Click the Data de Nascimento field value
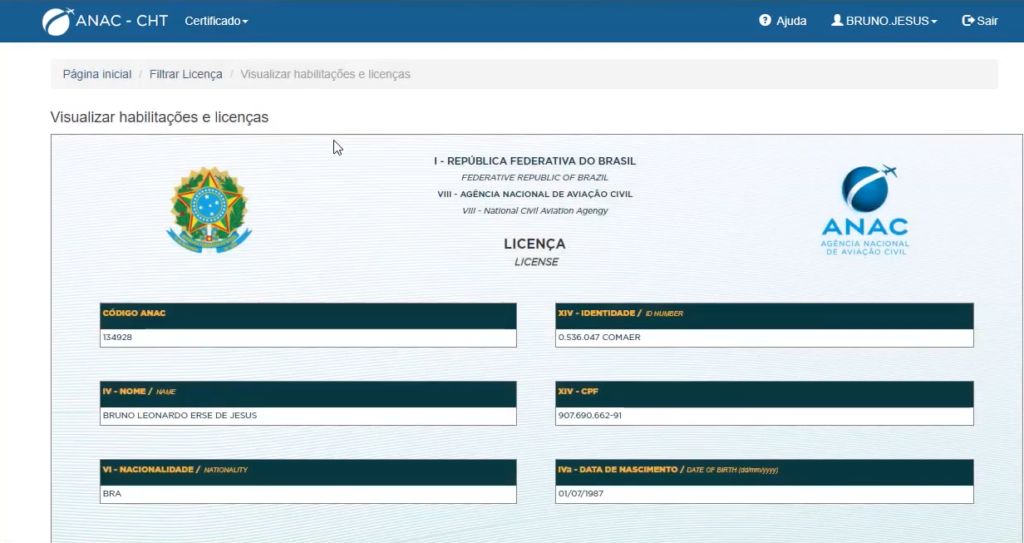 pos(764,494)
